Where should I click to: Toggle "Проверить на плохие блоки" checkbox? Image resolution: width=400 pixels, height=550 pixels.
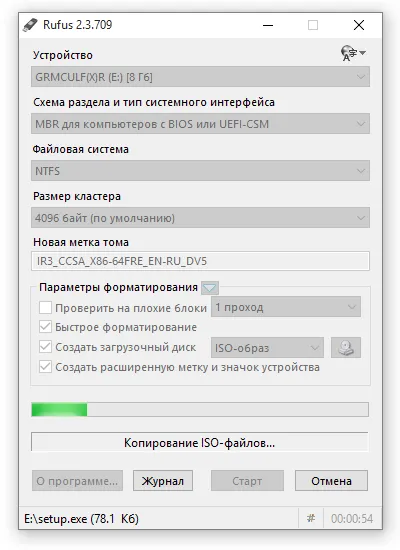point(45,308)
